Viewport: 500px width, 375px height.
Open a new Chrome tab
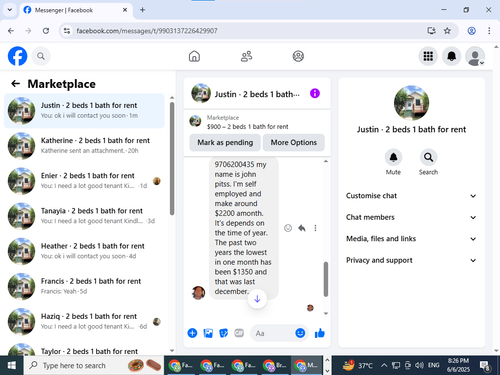click(142, 10)
